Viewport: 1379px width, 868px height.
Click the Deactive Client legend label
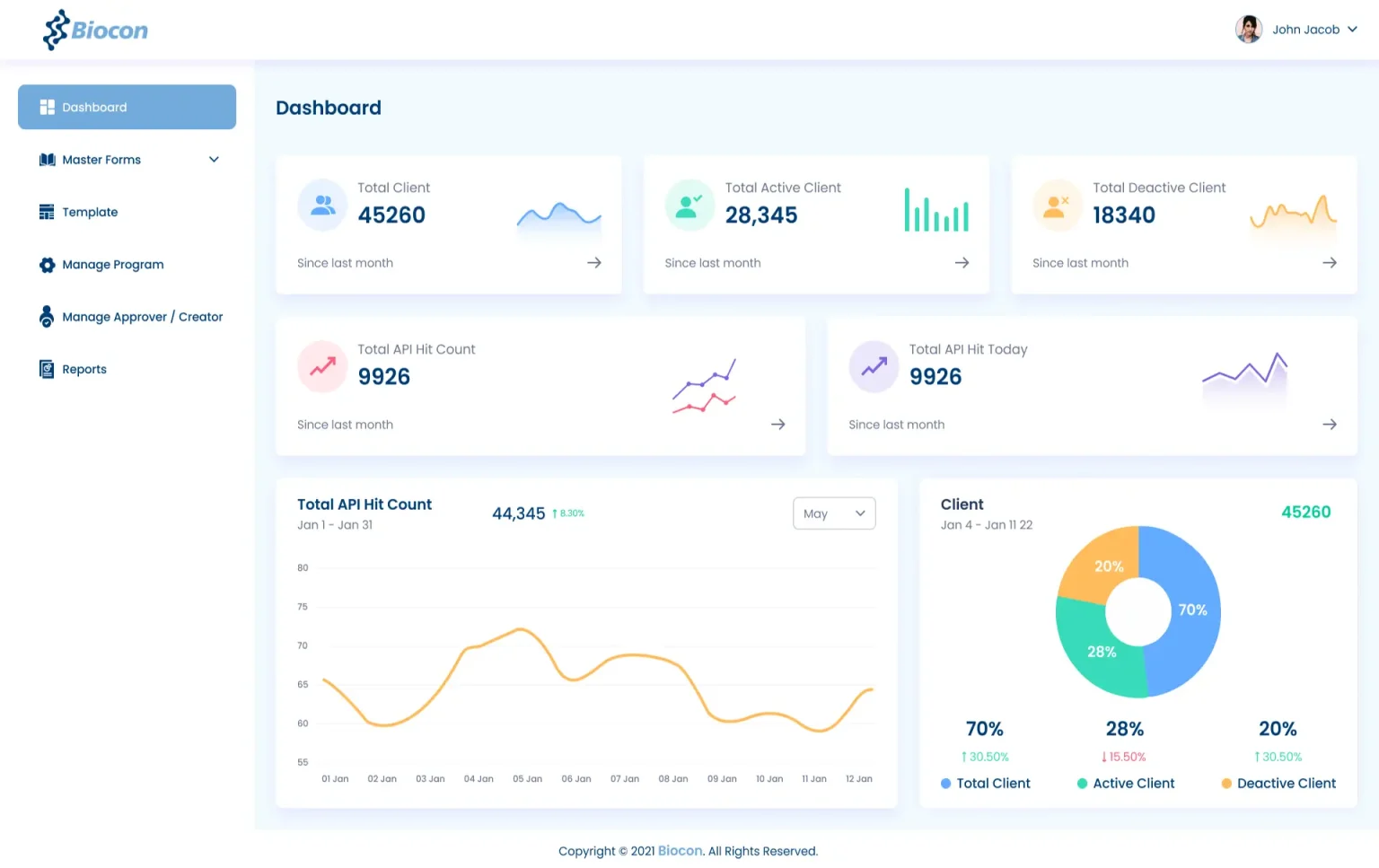coord(1287,784)
